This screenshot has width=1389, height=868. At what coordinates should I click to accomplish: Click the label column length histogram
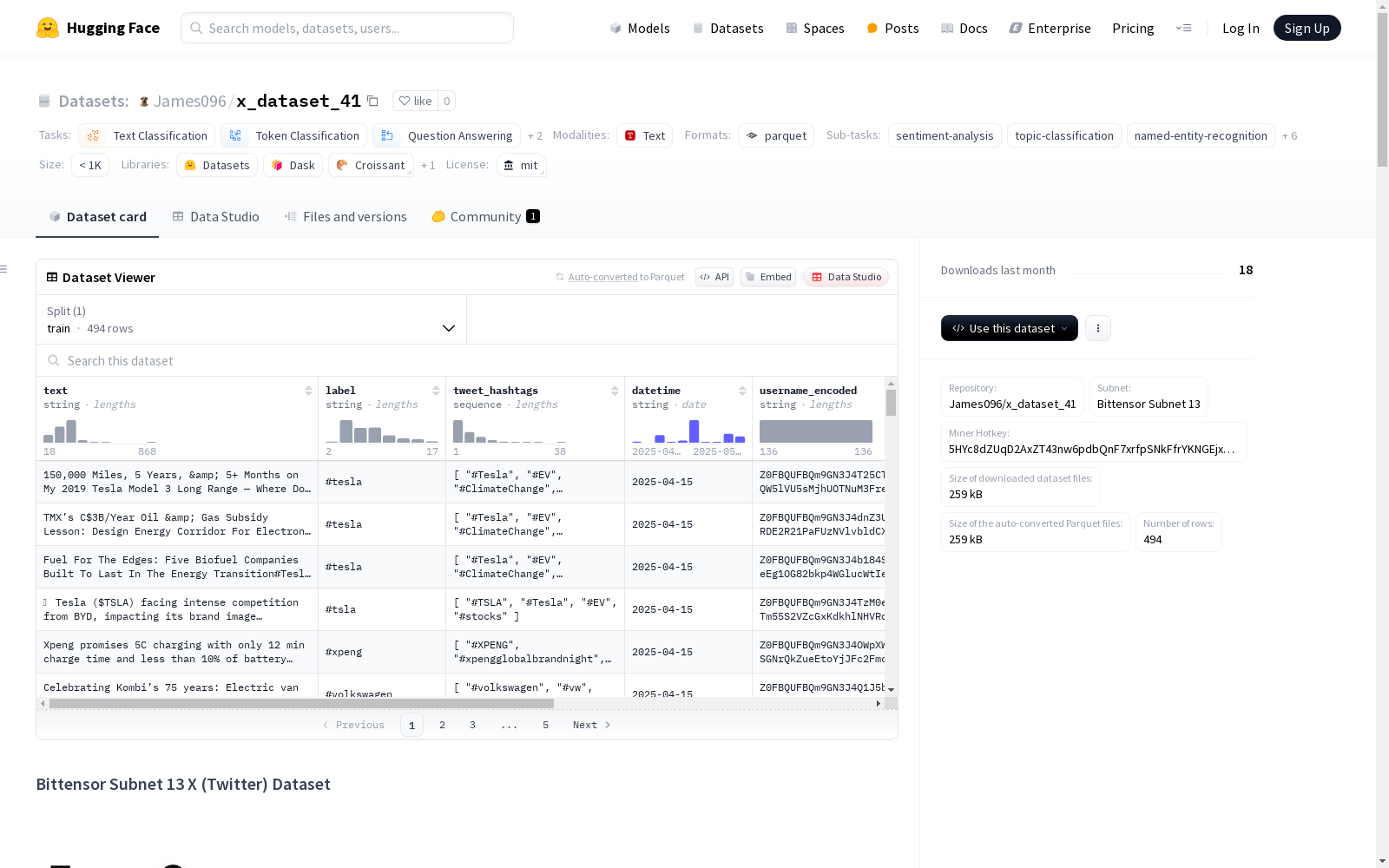[382, 431]
